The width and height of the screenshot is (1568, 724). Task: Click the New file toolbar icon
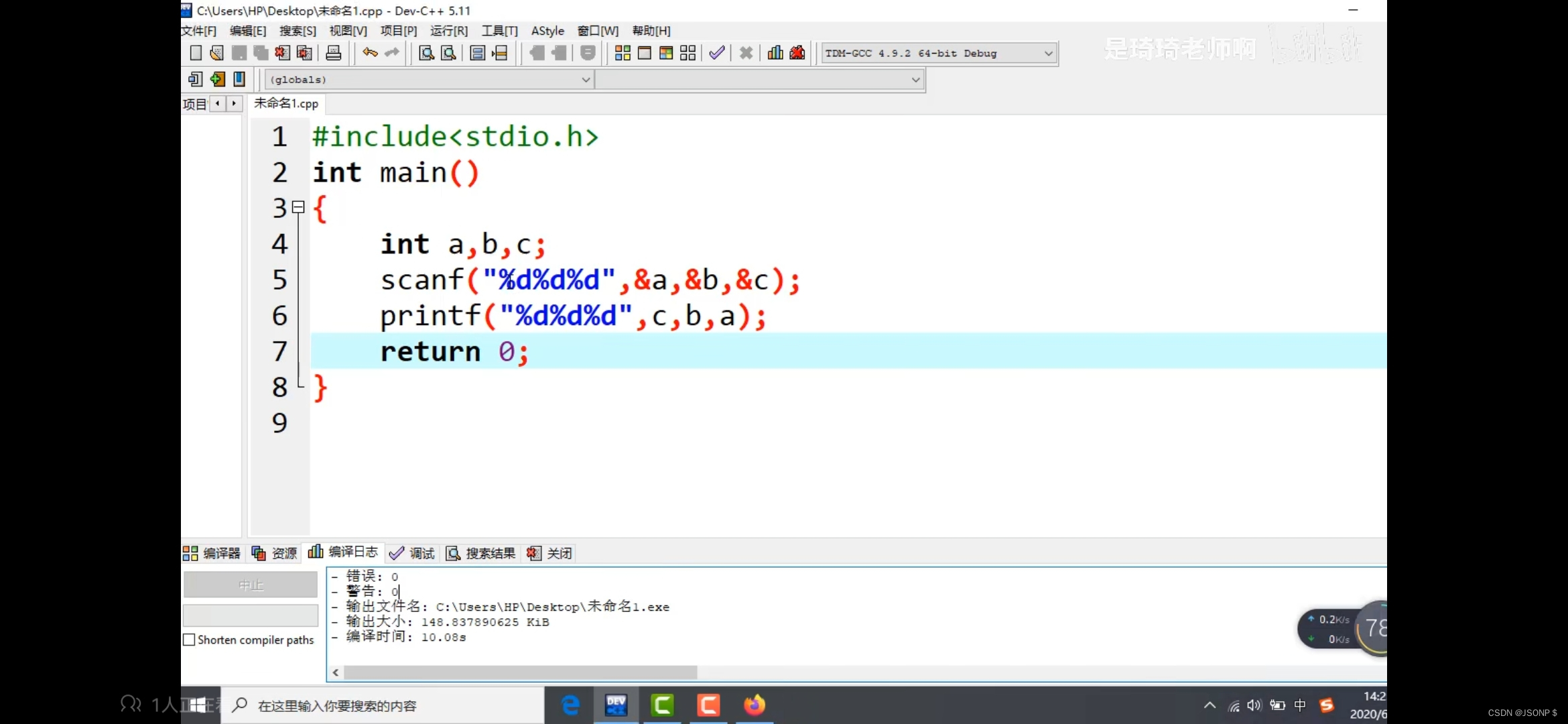click(x=196, y=53)
